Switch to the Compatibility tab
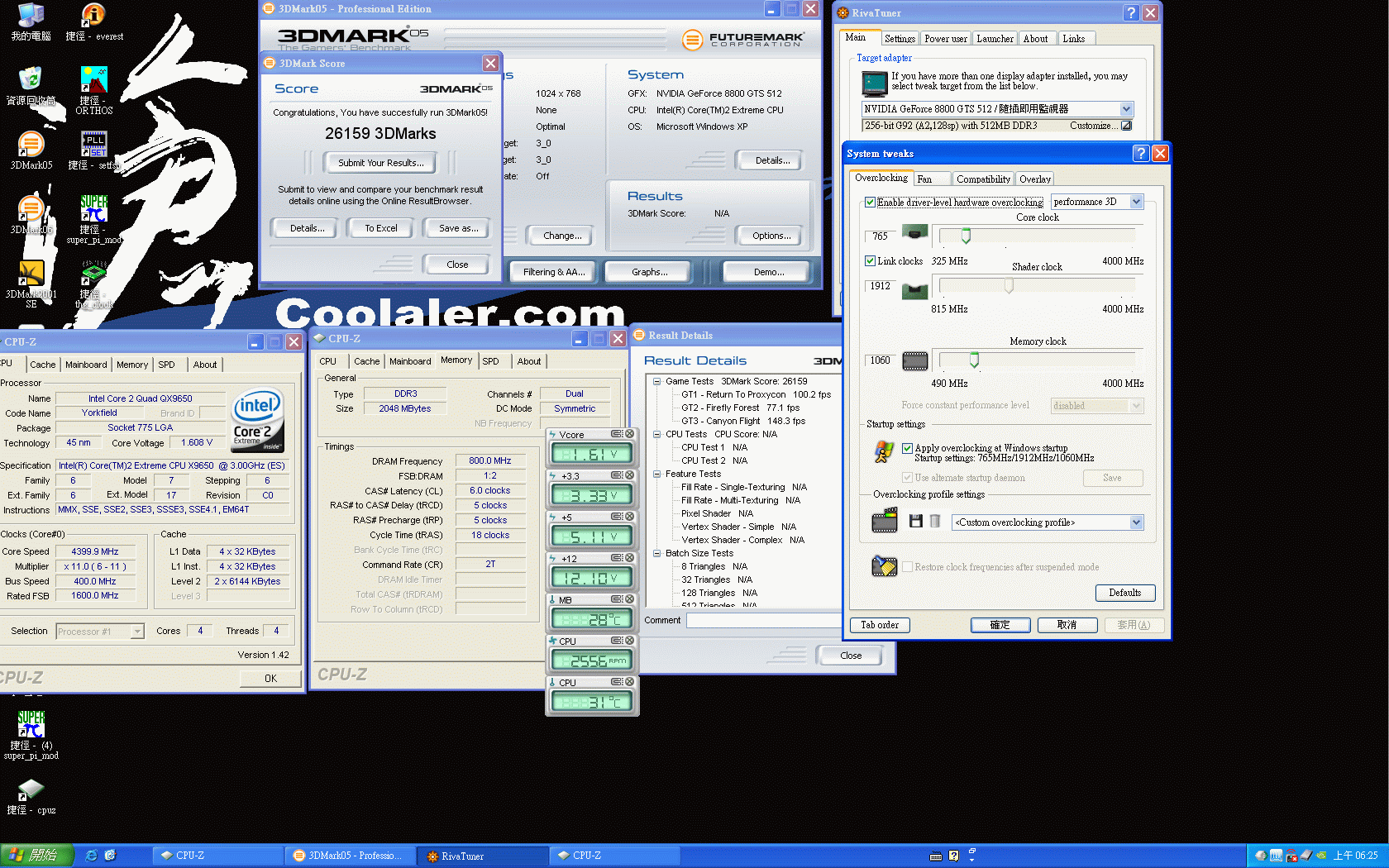Image resolution: width=1389 pixels, height=868 pixels. (983, 179)
